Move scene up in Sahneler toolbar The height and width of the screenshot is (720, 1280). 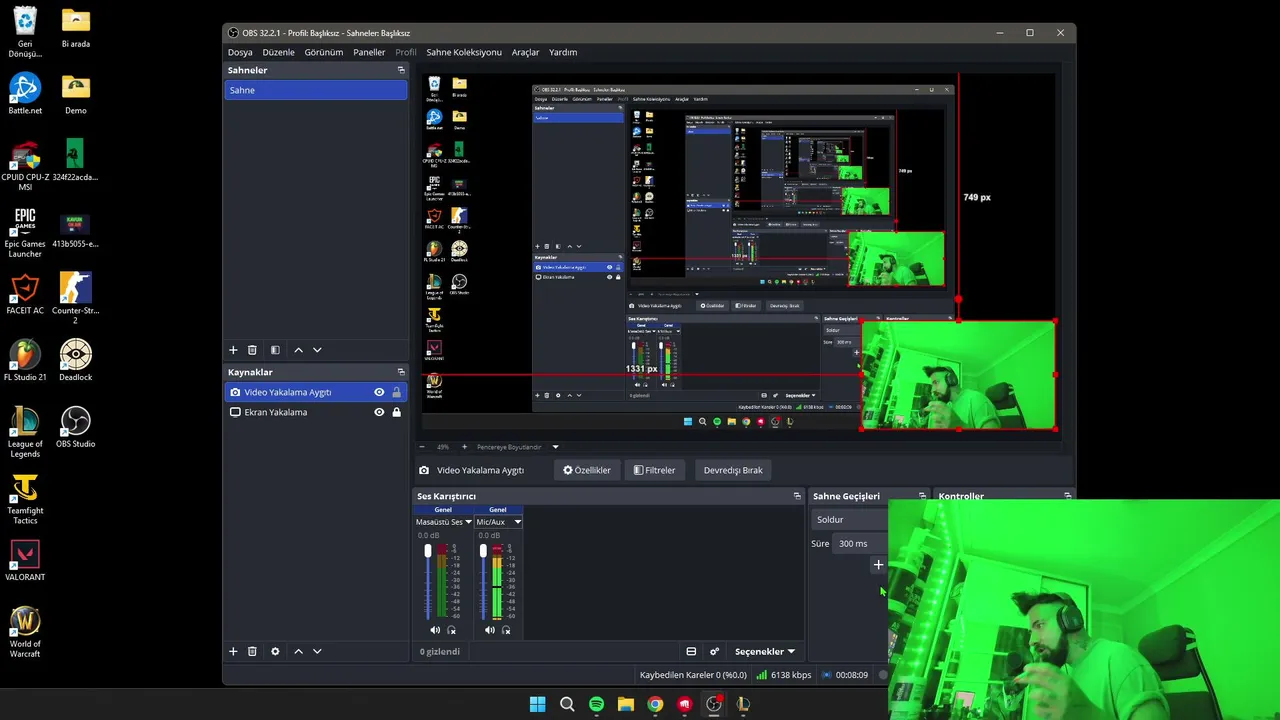point(298,350)
